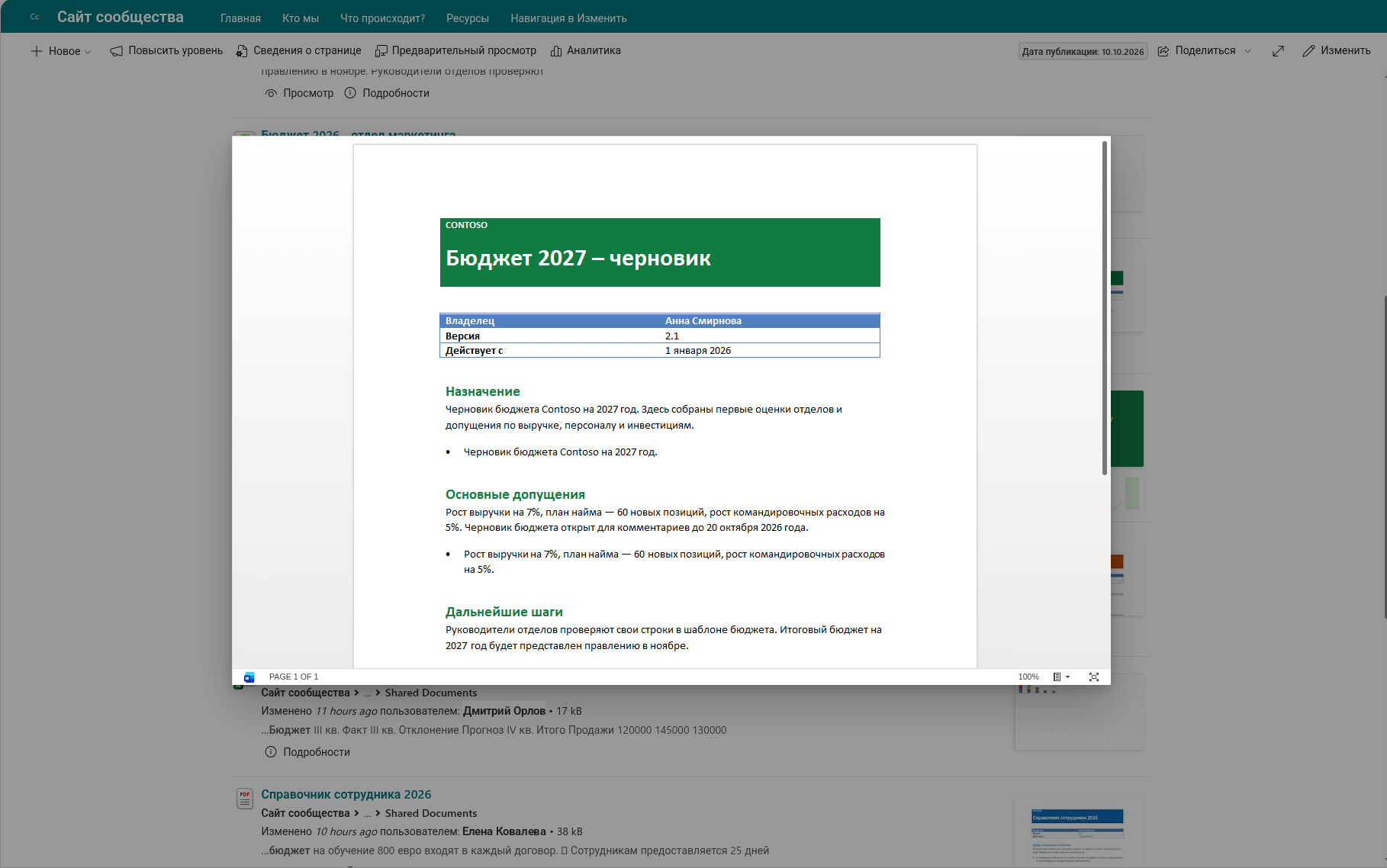The height and width of the screenshot is (868, 1387).
Task: Click the ellipsis breadcrumb under Справочник сотрудника 2026
Action: click(x=367, y=813)
